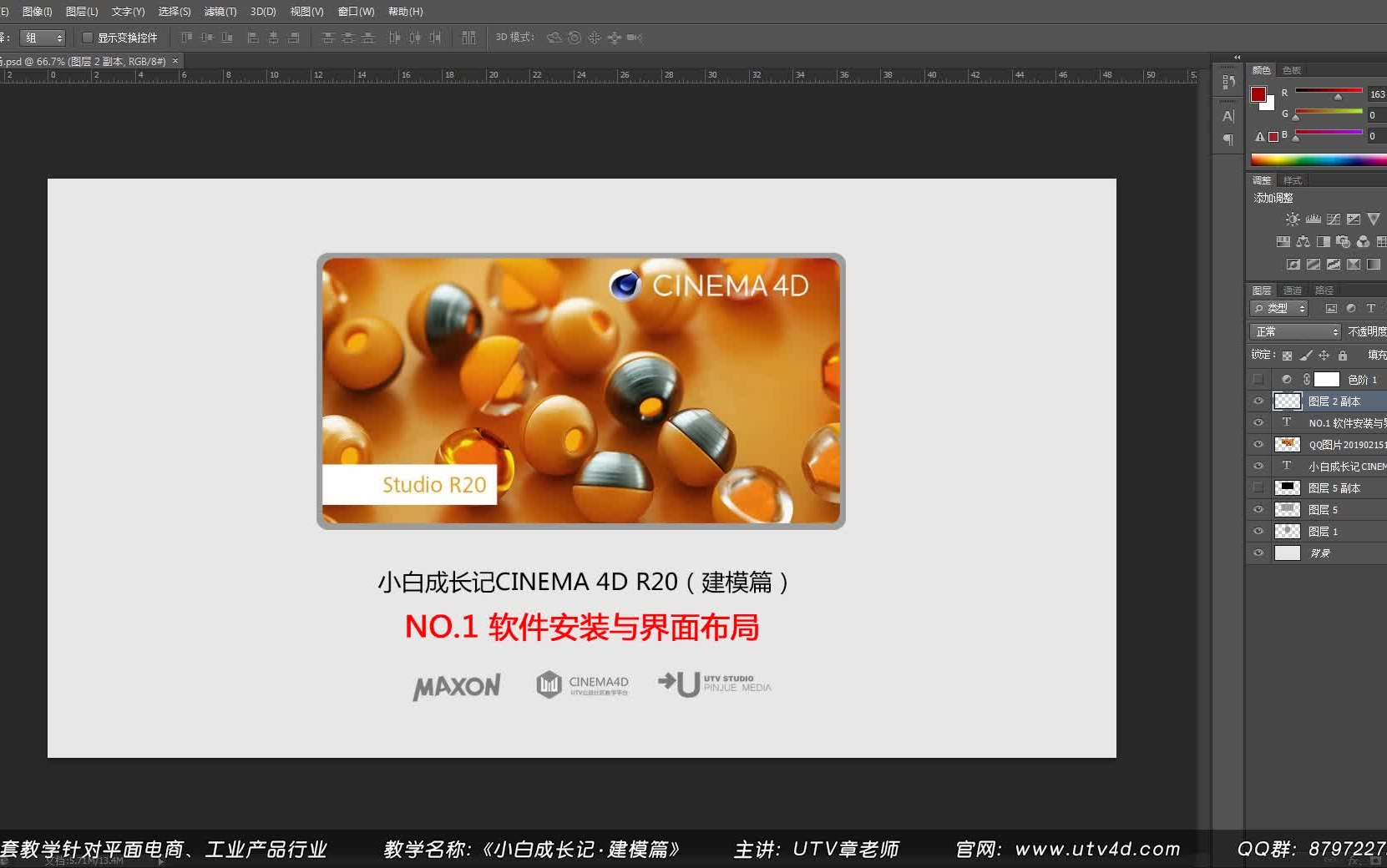Show the hidden 色阶 1 layer
The image size is (1387, 868).
pos(1258,380)
